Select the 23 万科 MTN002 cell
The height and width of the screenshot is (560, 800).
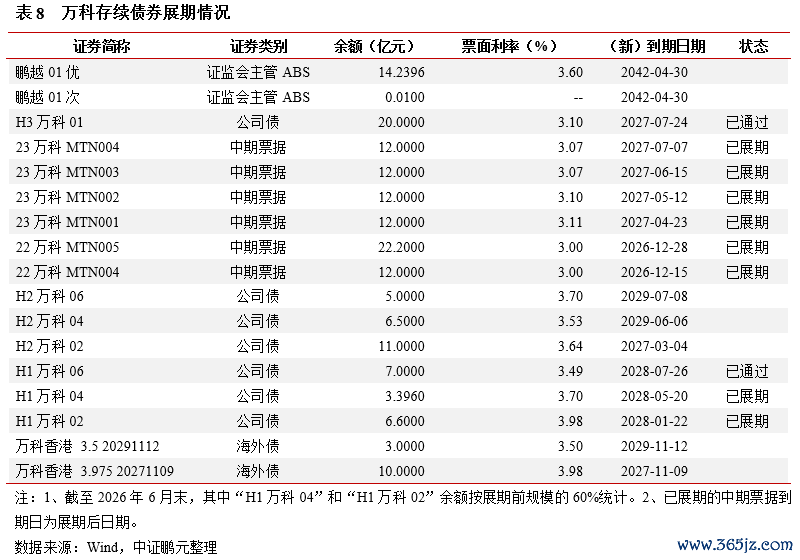(x=67, y=197)
